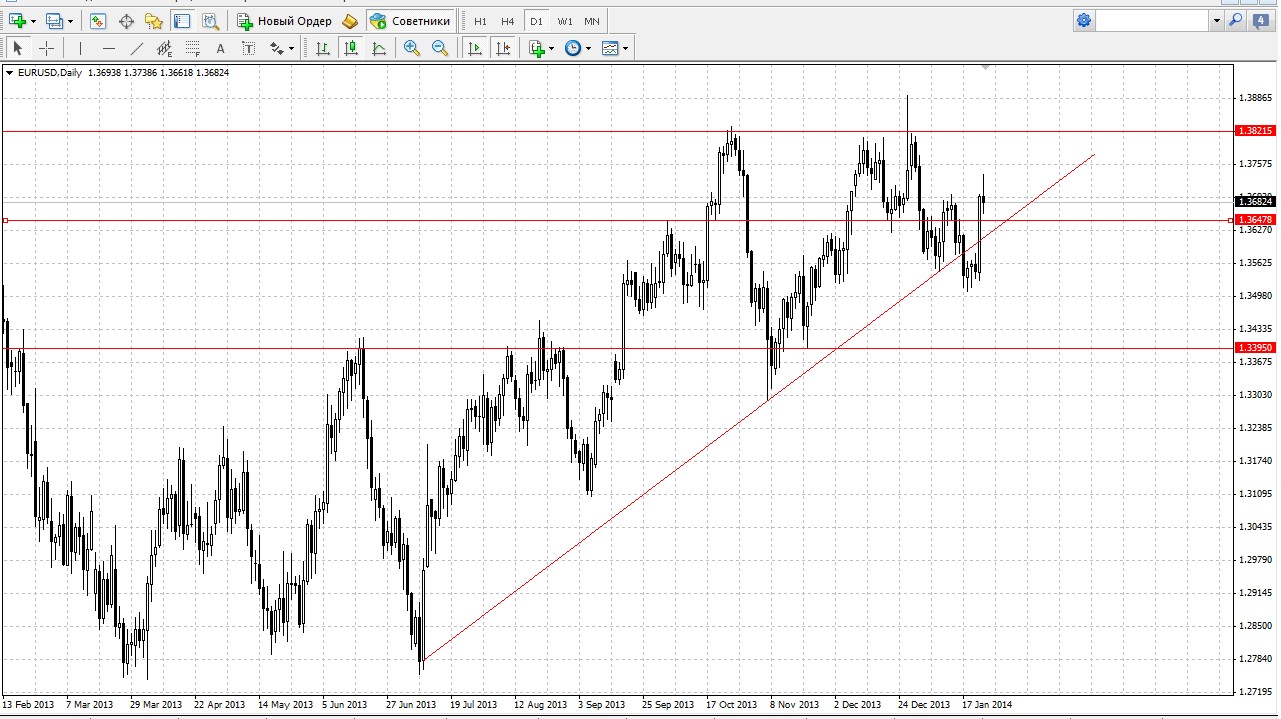Image resolution: width=1281 pixels, height=719 pixels.
Task: Open the Navigator folder-star icon
Action: tap(154, 21)
